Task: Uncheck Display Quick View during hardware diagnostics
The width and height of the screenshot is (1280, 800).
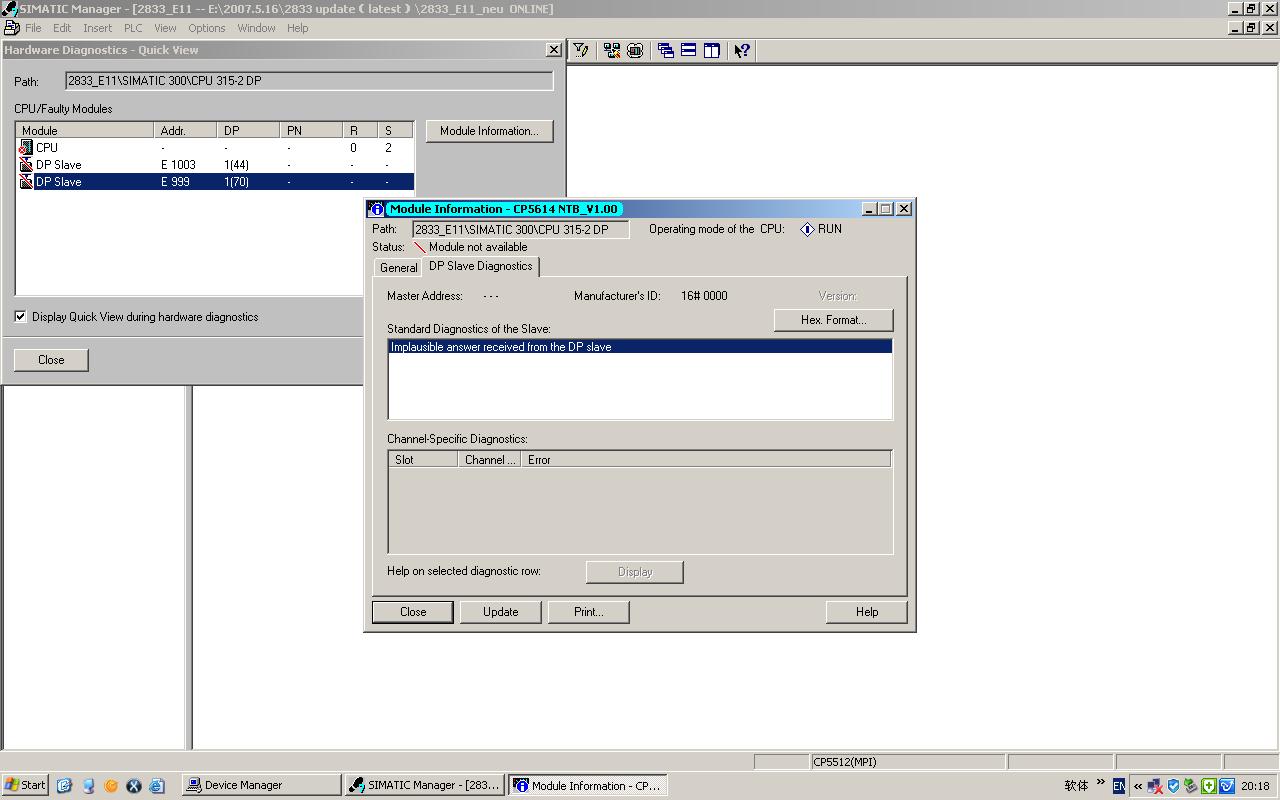Action: [21, 317]
